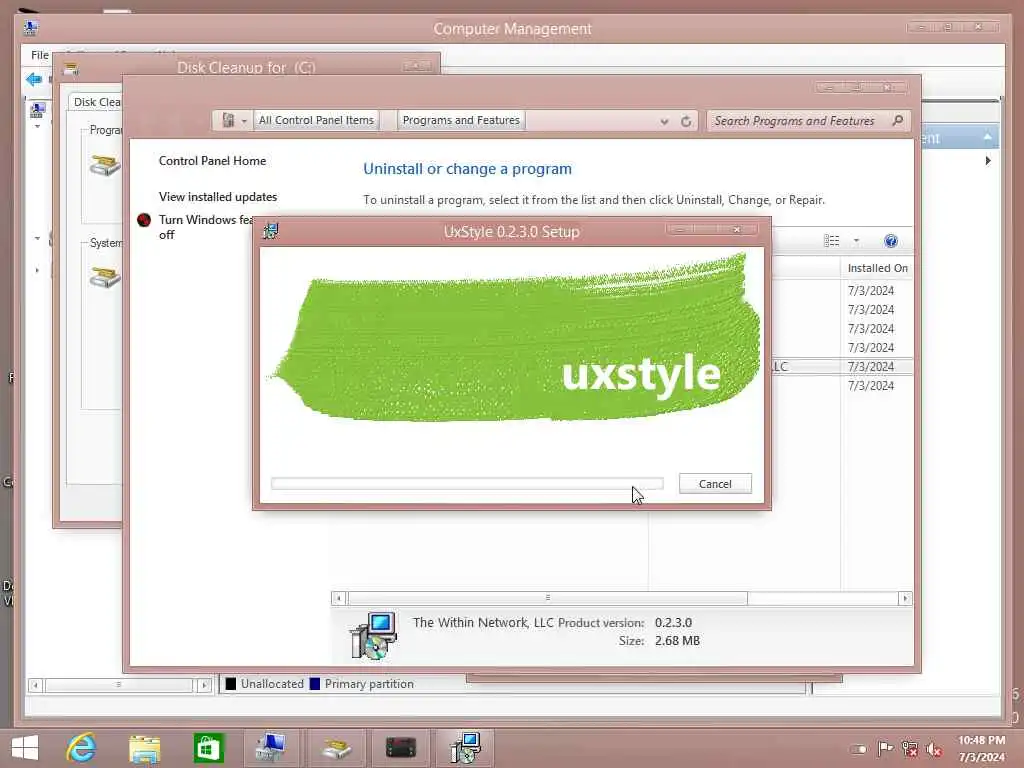Switch to UxStyle installer taskbar button

tap(465, 748)
